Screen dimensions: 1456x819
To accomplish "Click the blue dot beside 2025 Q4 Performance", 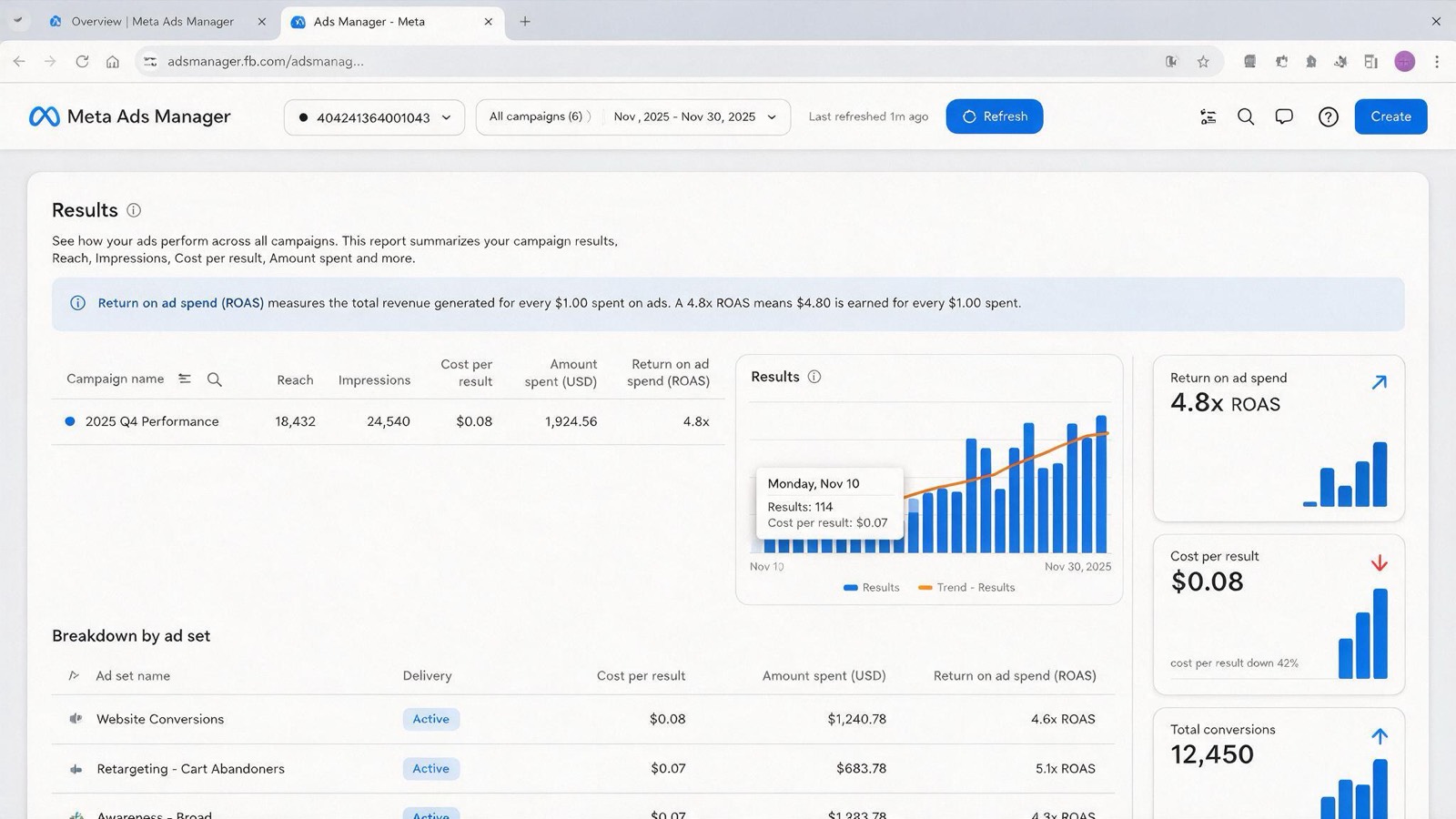I will tap(70, 421).
